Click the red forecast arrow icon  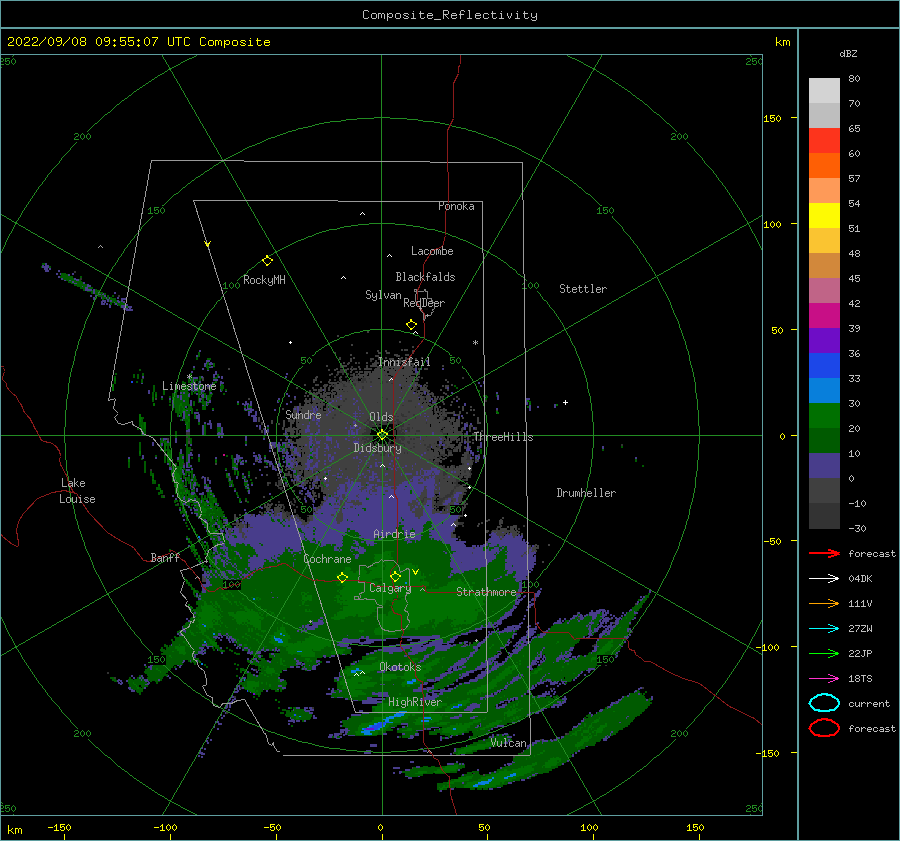[824, 553]
